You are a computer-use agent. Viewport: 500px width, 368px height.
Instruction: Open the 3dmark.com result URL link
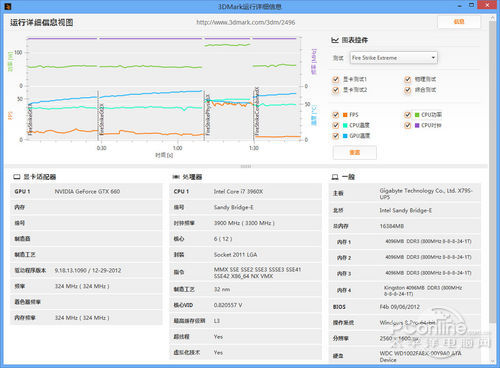pos(246,22)
